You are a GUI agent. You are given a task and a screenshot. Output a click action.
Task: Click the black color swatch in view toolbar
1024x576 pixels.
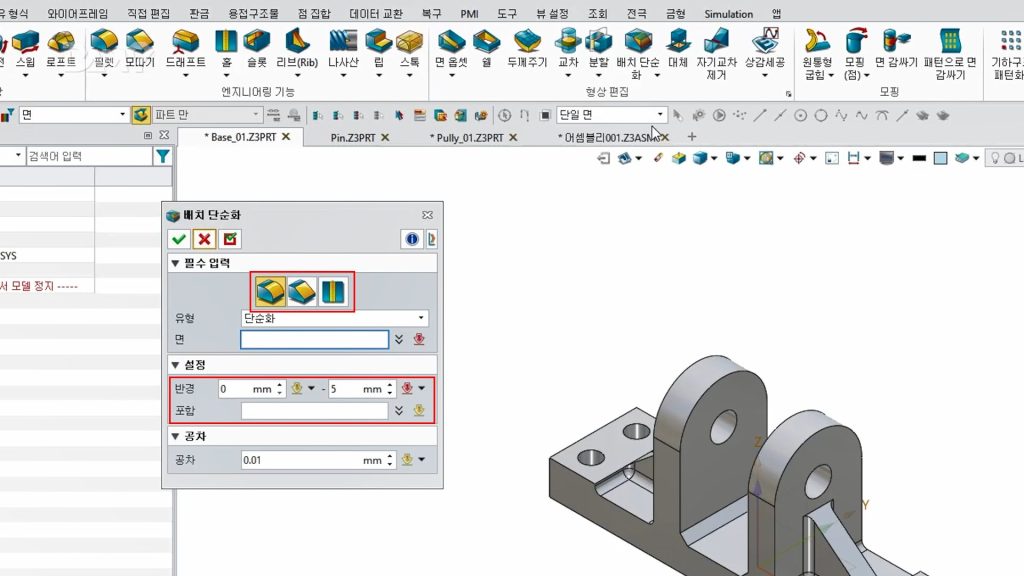pyautogui.click(x=917, y=158)
